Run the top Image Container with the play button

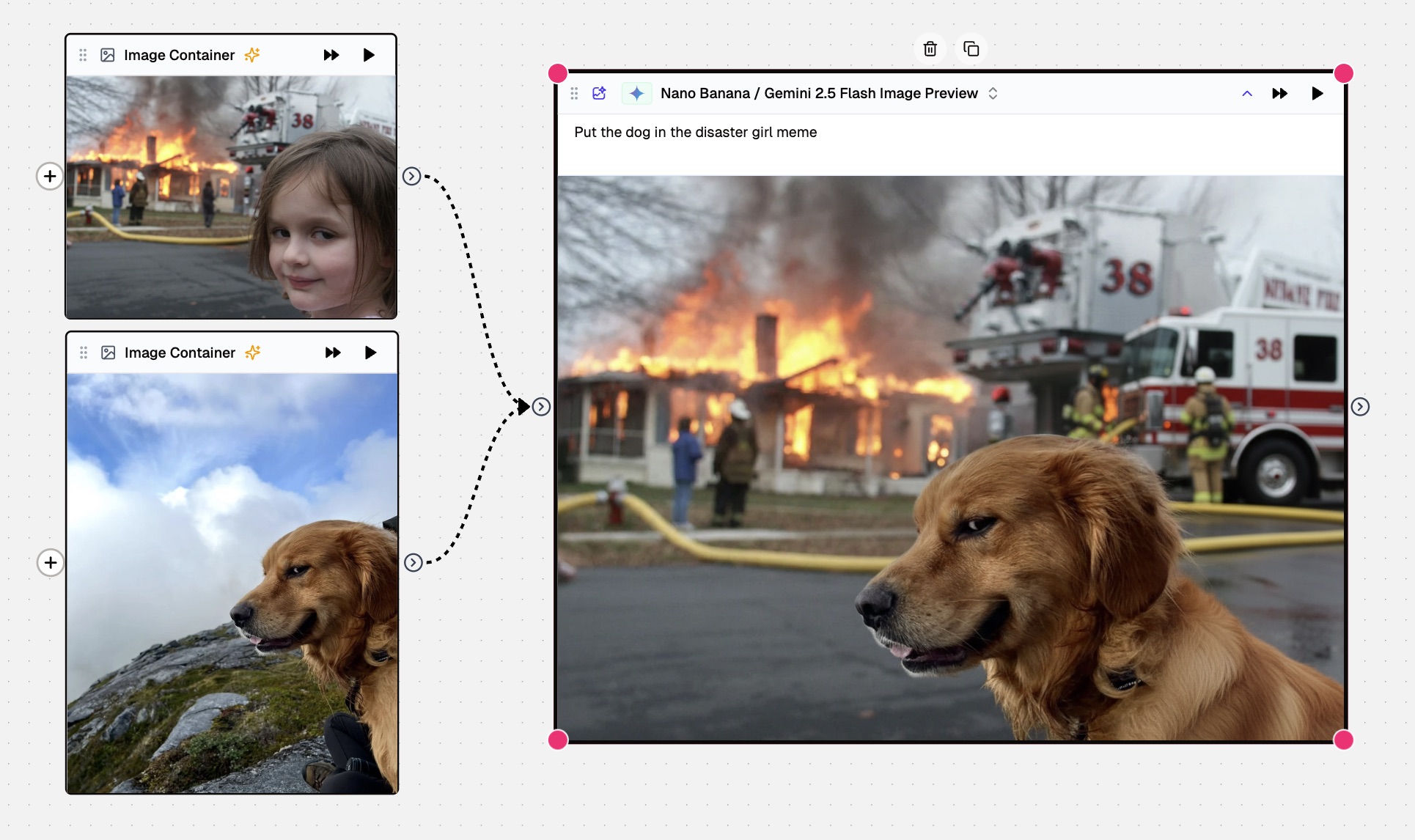click(369, 54)
